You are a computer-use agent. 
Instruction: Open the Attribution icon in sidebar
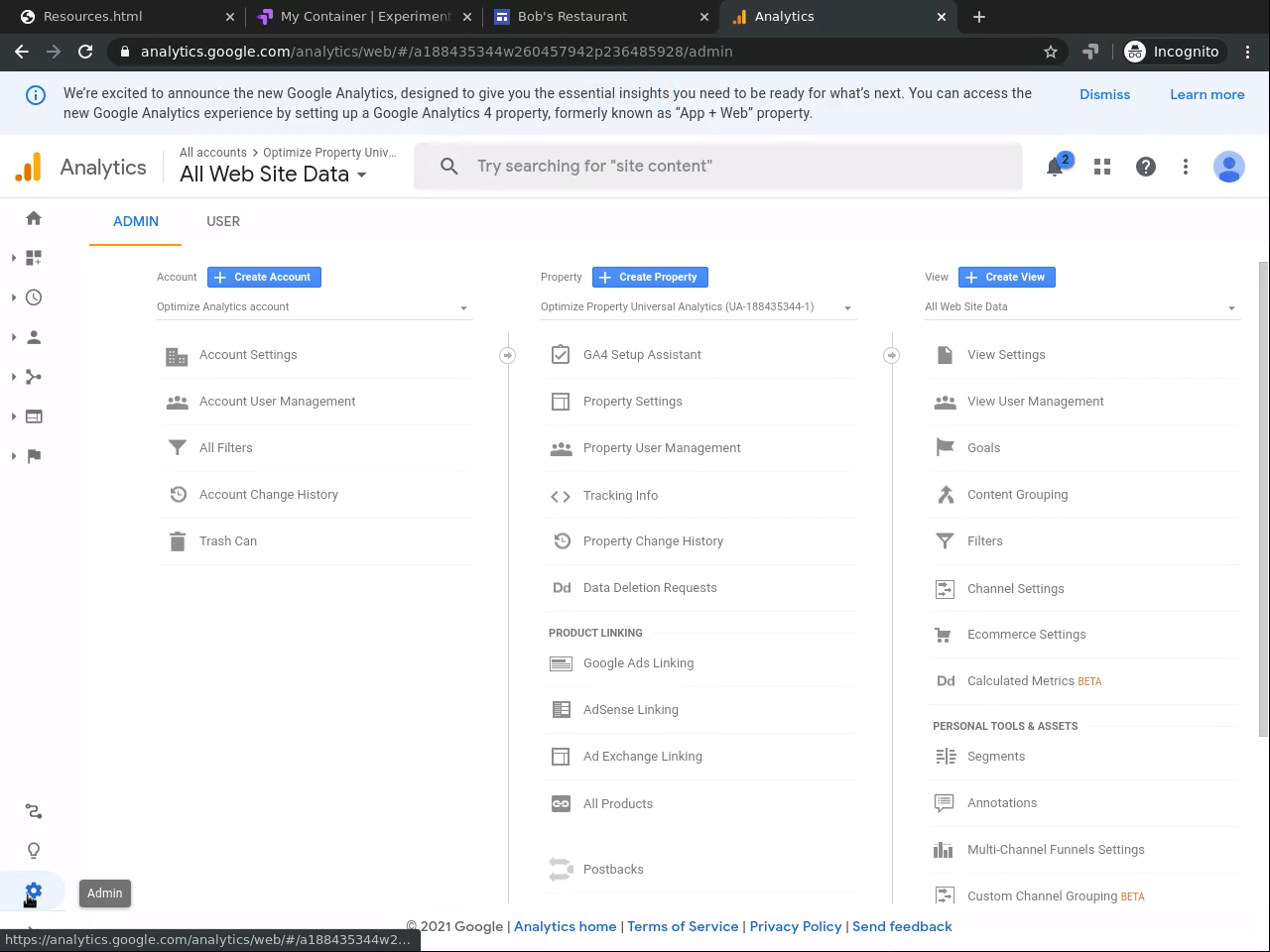(34, 811)
